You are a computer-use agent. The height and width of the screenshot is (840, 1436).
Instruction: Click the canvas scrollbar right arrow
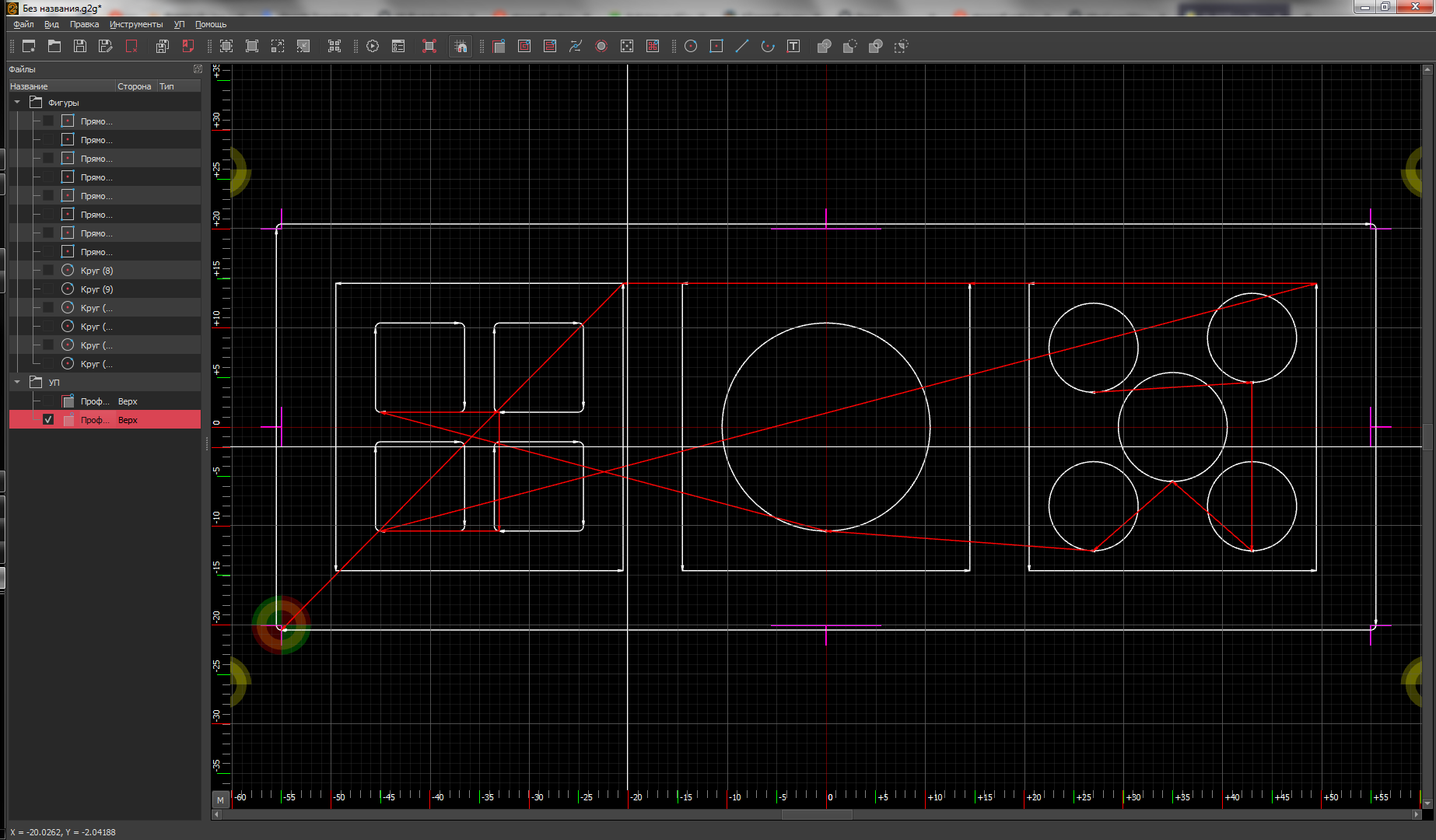pos(1416,814)
